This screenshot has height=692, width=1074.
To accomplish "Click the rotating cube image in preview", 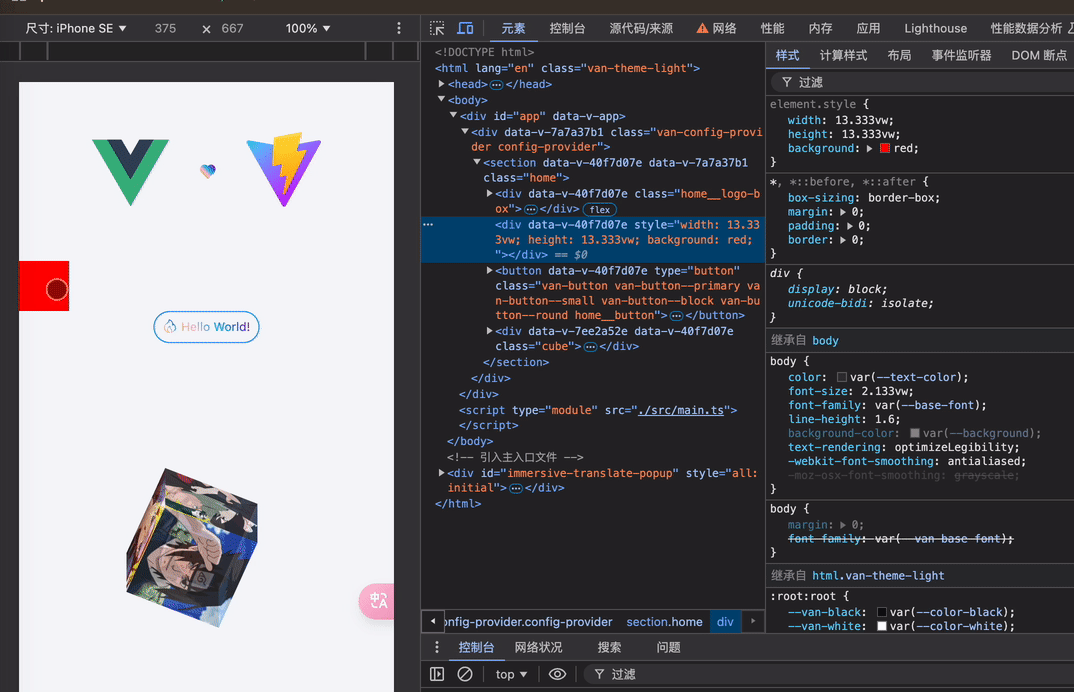I will coord(192,547).
